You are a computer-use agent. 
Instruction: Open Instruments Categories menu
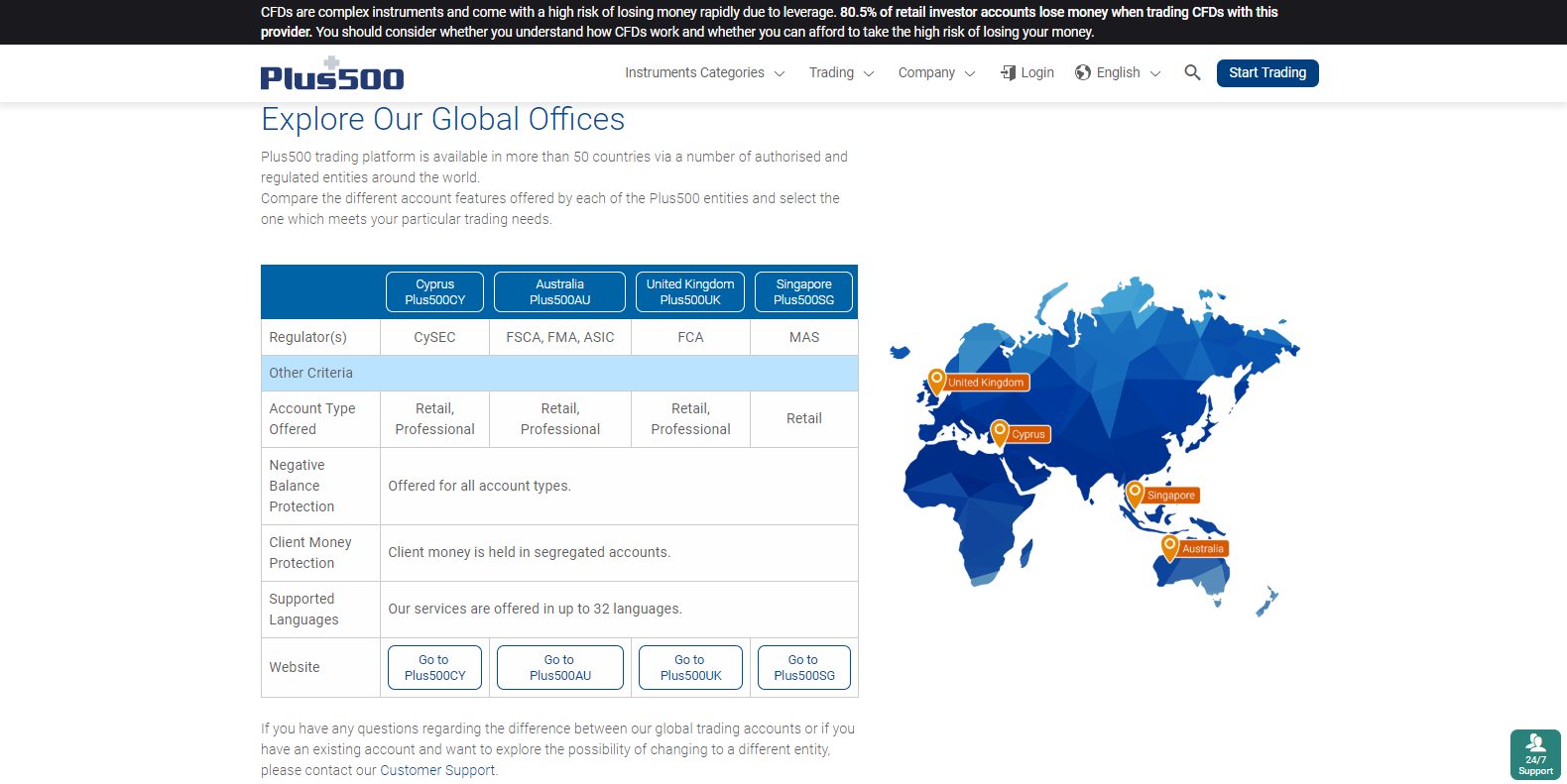[694, 72]
